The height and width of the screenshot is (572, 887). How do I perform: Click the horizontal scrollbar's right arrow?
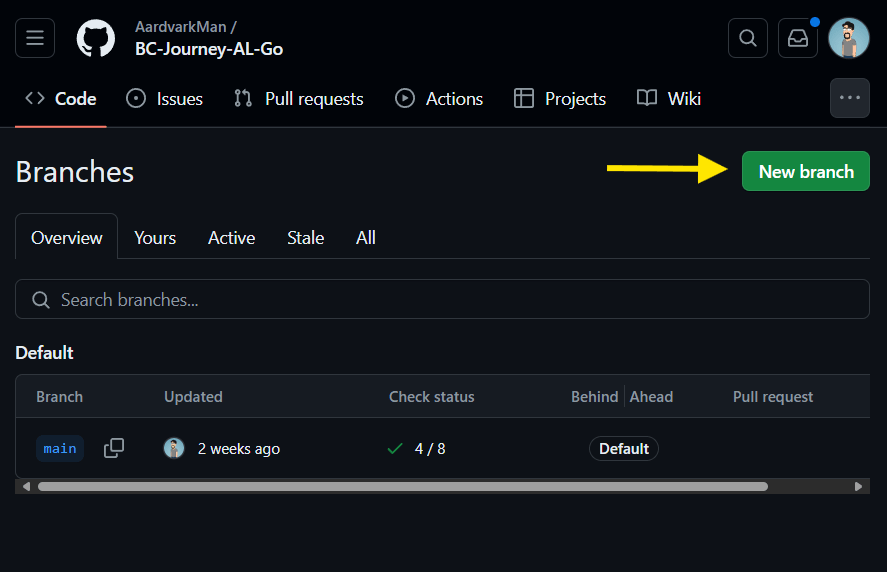(858, 486)
